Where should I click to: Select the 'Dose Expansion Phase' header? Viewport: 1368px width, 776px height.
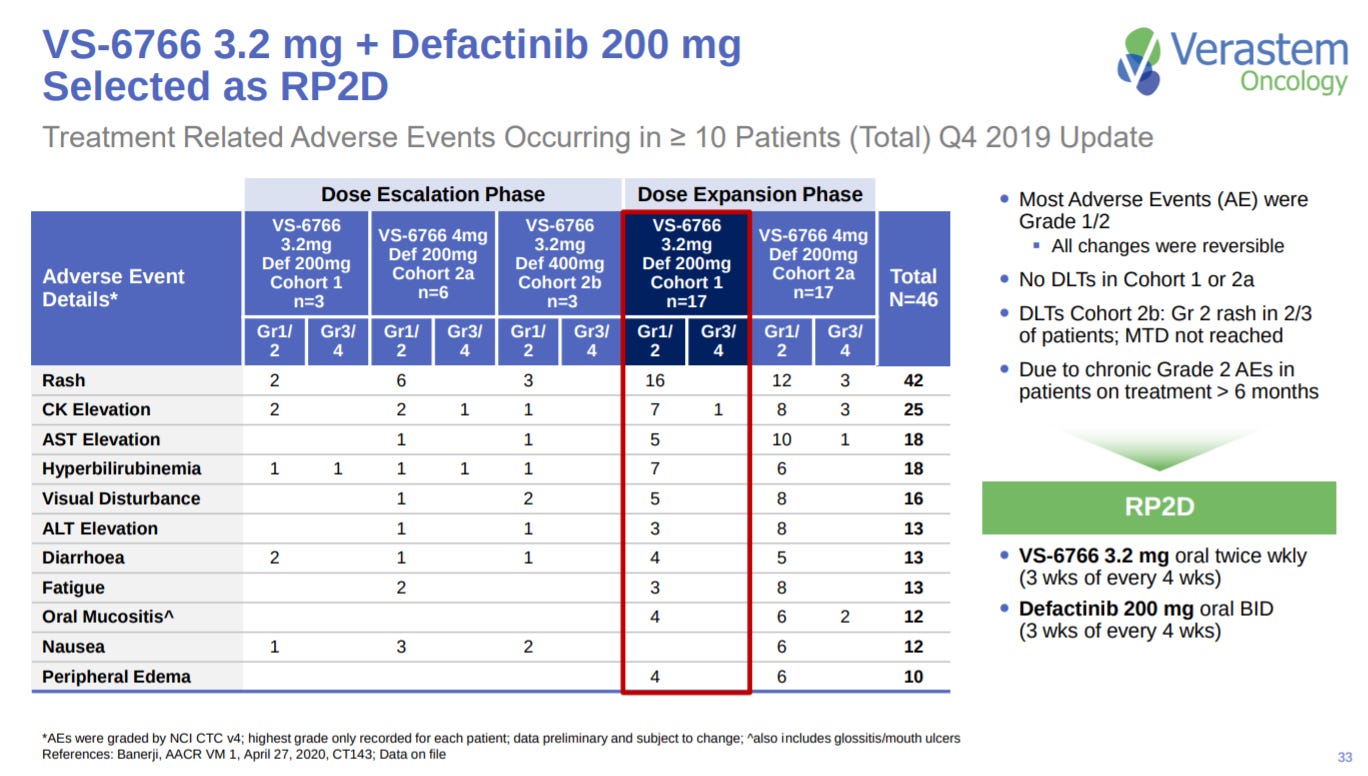tap(750, 194)
